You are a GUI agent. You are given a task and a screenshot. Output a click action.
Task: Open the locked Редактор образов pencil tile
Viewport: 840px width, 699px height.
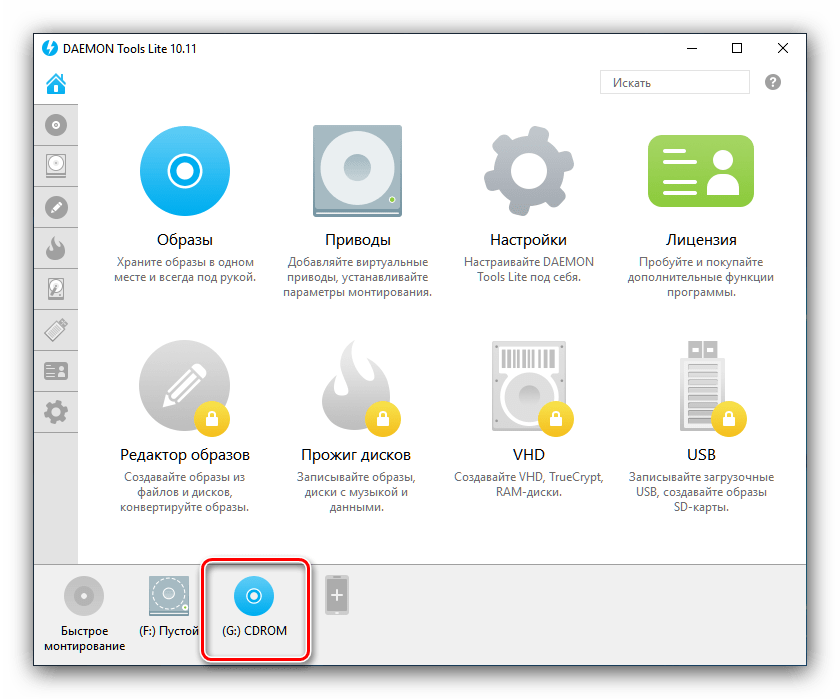coord(185,386)
